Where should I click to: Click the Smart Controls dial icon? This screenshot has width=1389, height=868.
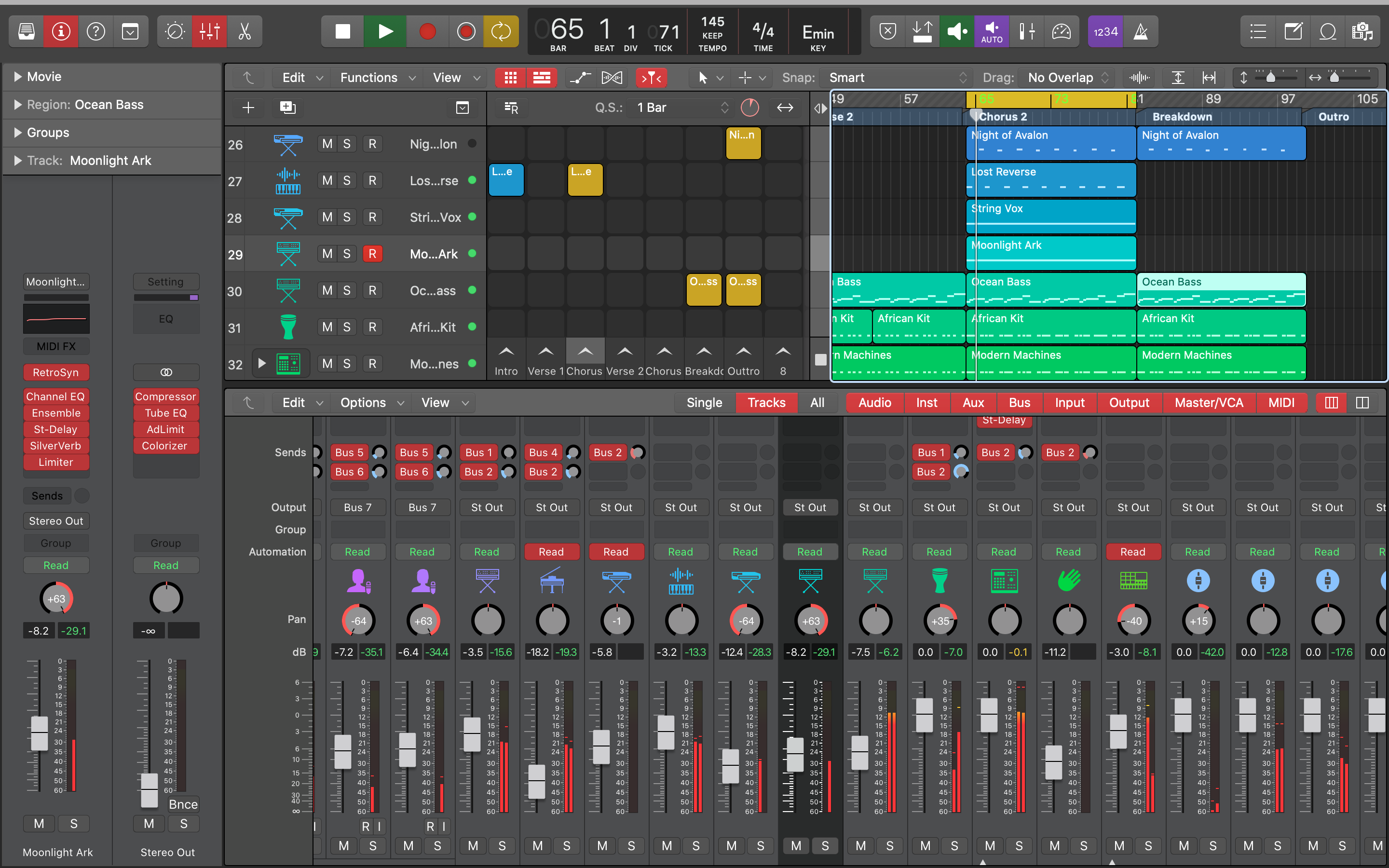point(175,31)
